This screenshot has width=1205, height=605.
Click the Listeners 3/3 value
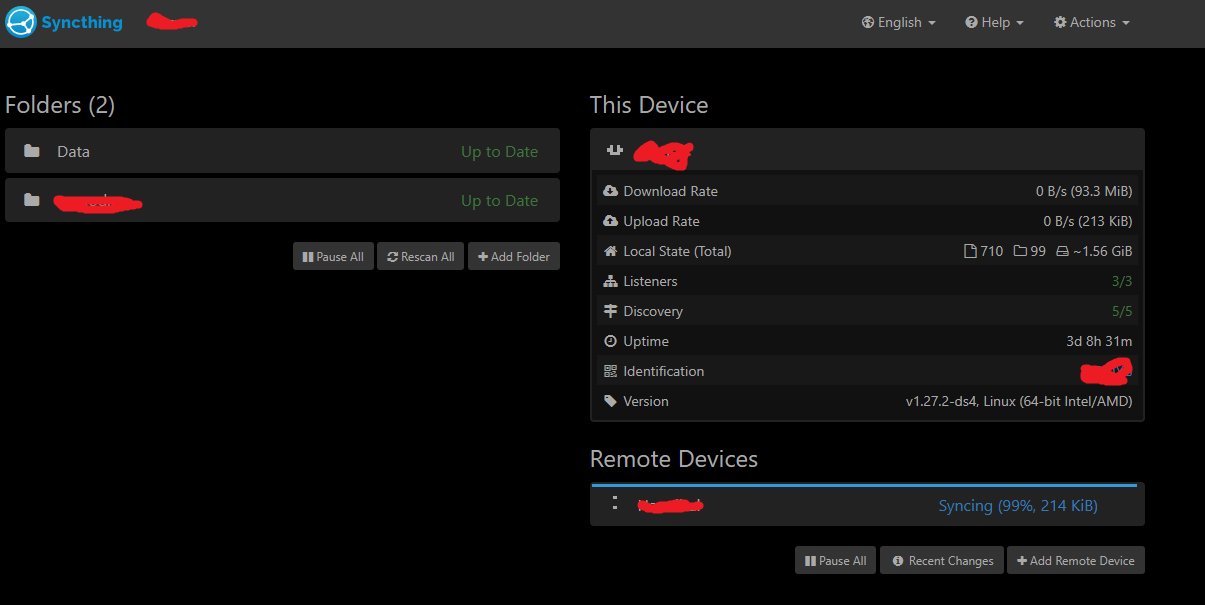pyautogui.click(x=1122, y=281)
